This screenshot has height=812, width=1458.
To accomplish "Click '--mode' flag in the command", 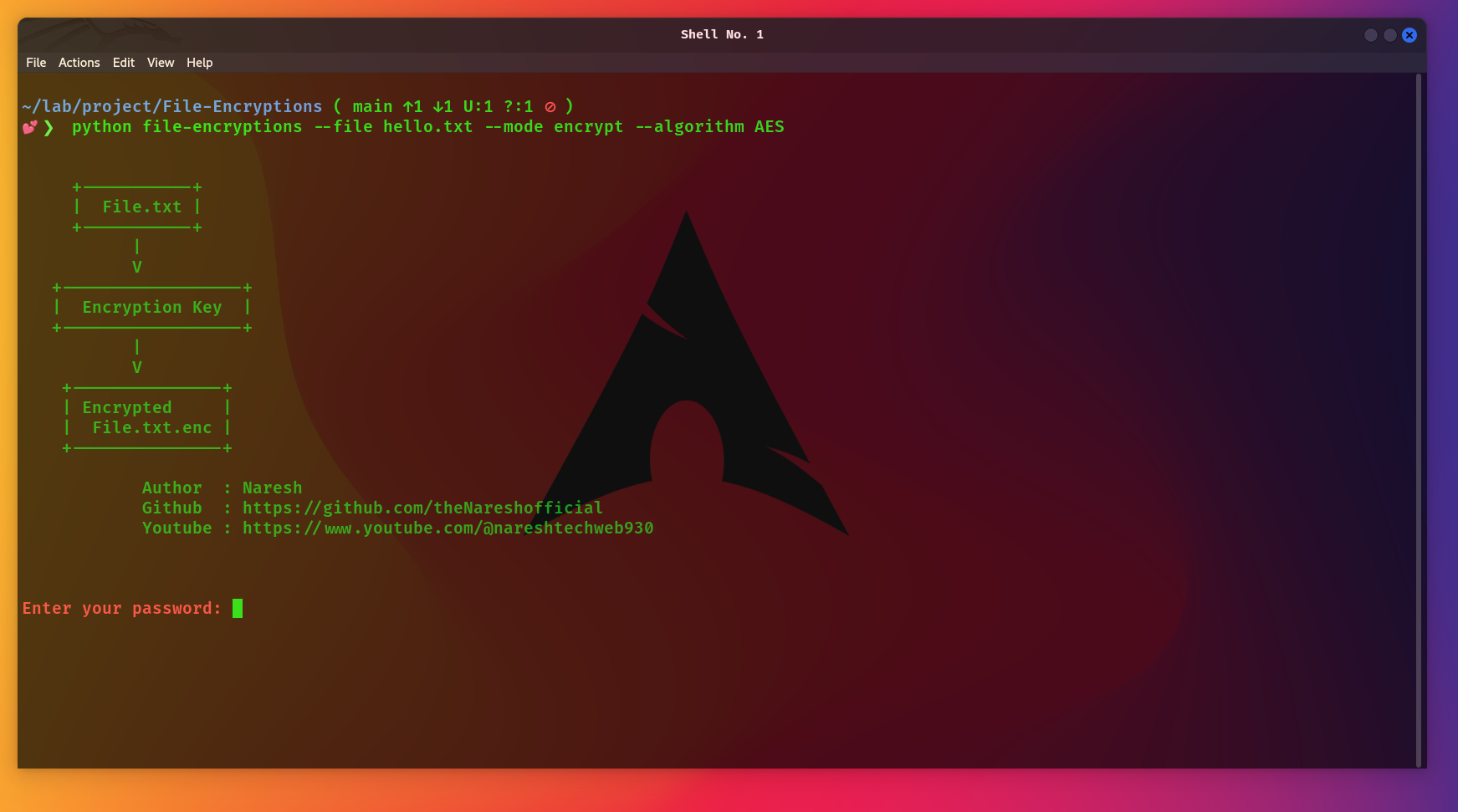I will click(514, 127).
